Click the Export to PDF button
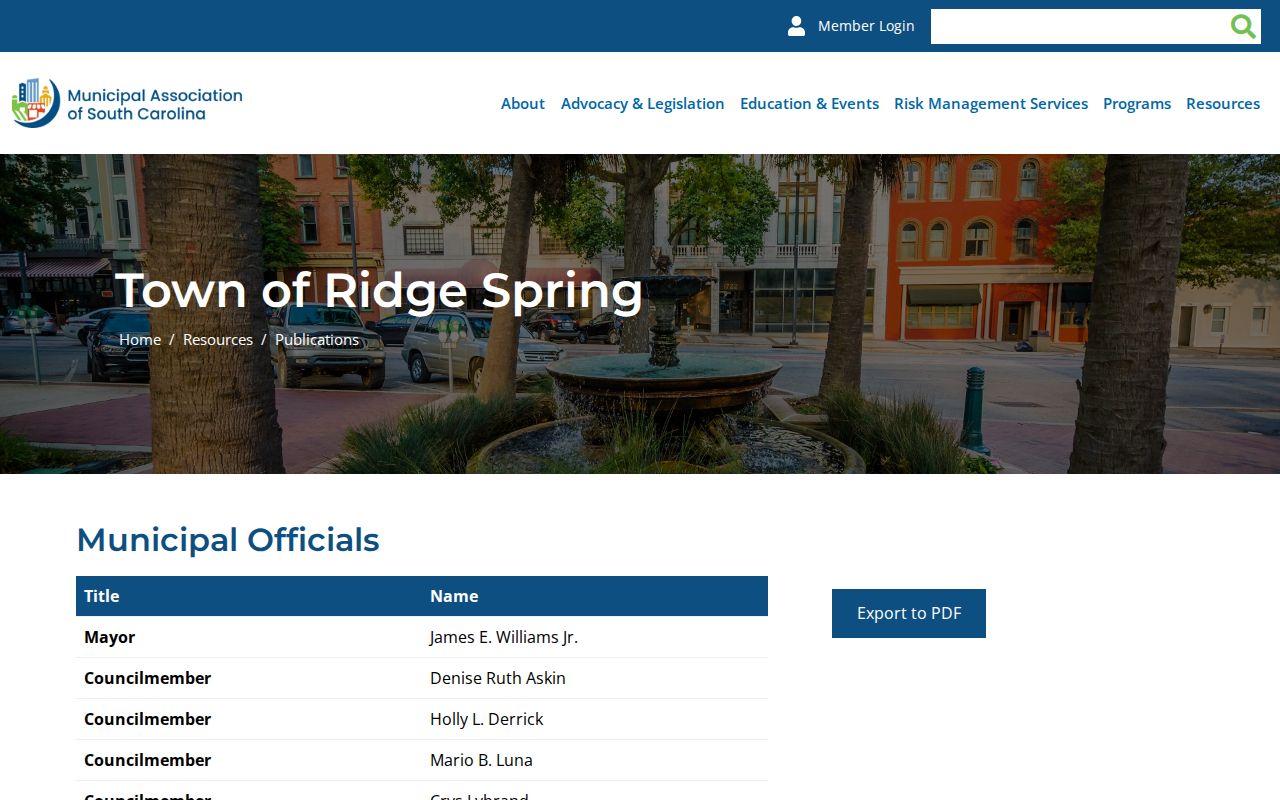Screen dimensions: 1280x800 (909, 613)
